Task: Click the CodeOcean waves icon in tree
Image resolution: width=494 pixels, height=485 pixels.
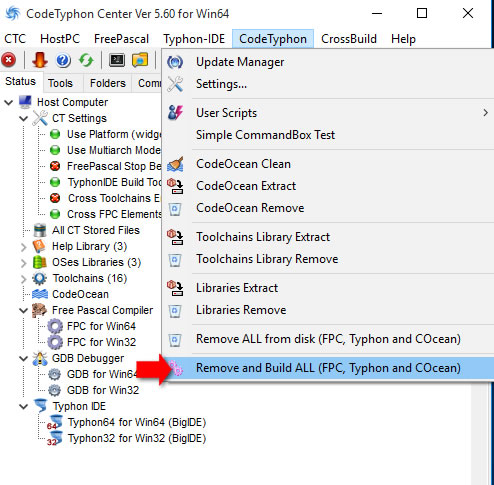Action: pos(40,294)
